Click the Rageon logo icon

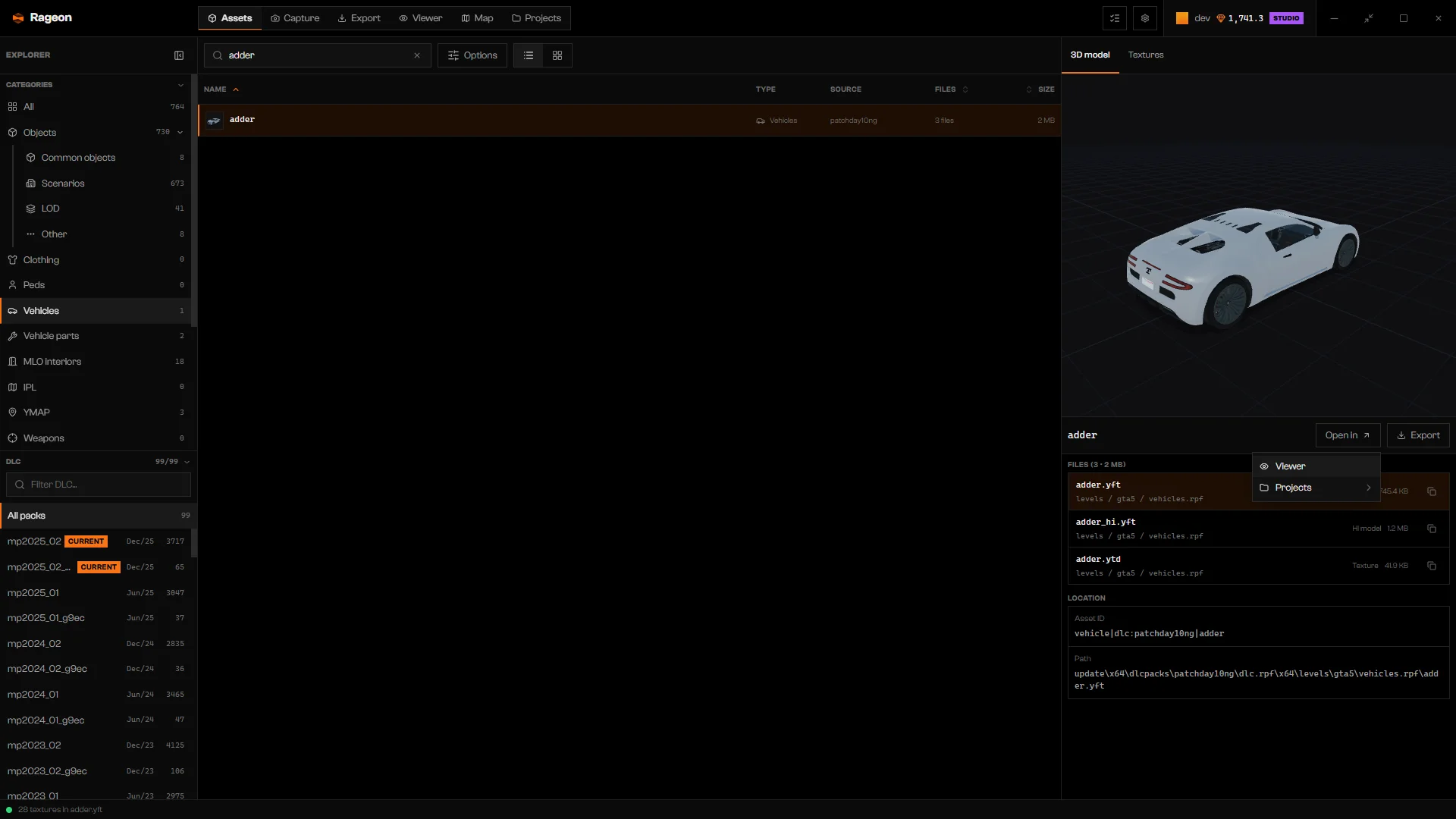click(x=18, y=18)
